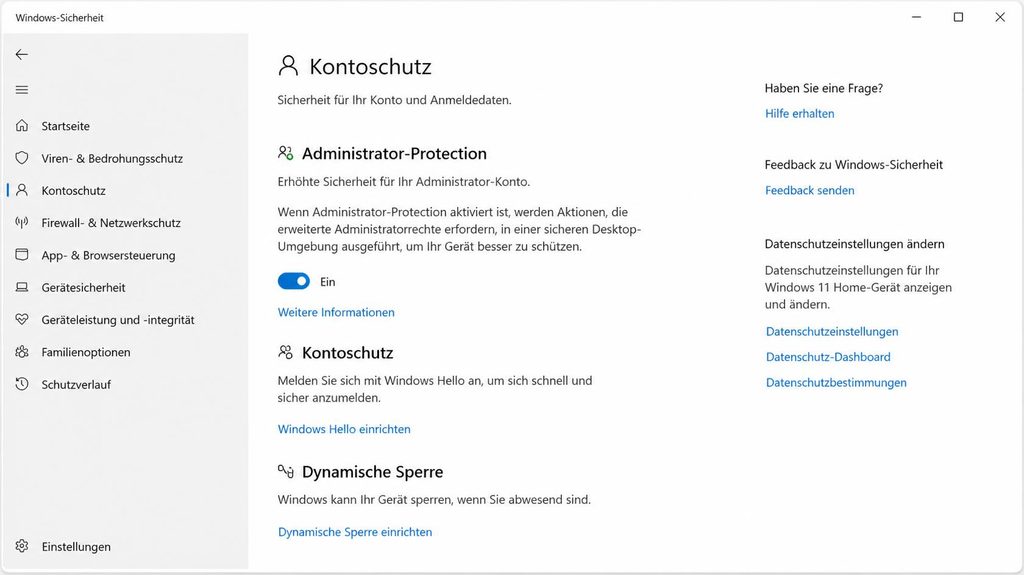Click the 'Ein' toggle state label
Viewport: 1024px width, 575px height.
pos(327,282)
